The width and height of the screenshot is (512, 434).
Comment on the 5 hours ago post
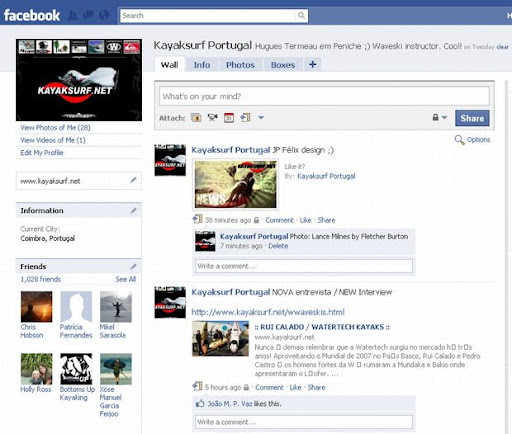coord(269,387)
